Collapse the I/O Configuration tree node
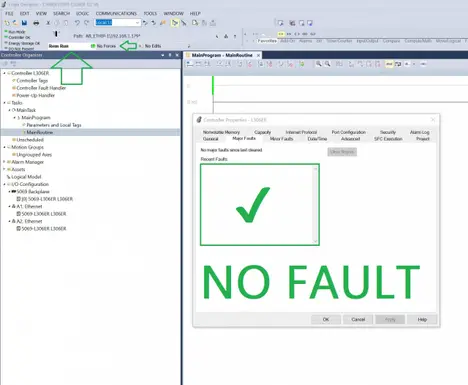The height and width of the screenshot is (385, 468). 4,184
